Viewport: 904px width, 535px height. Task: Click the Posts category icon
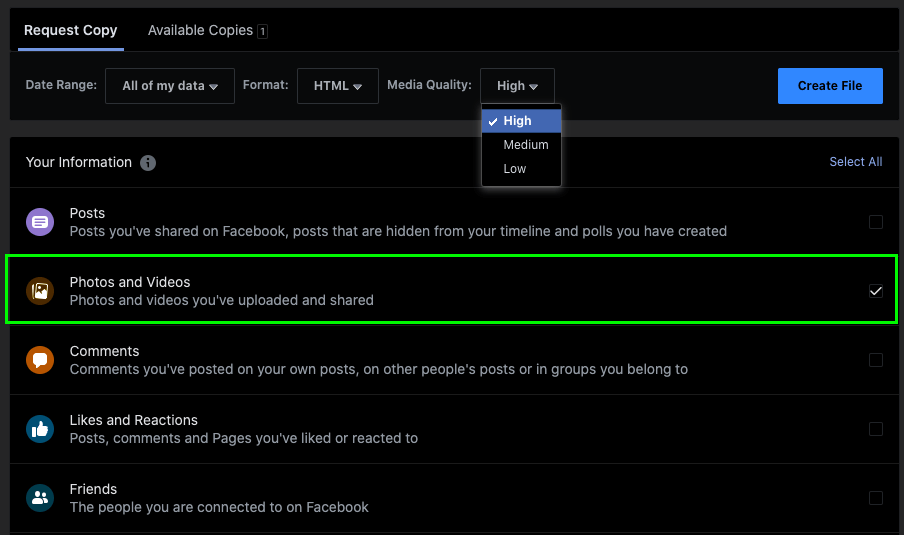click(40, 222)
